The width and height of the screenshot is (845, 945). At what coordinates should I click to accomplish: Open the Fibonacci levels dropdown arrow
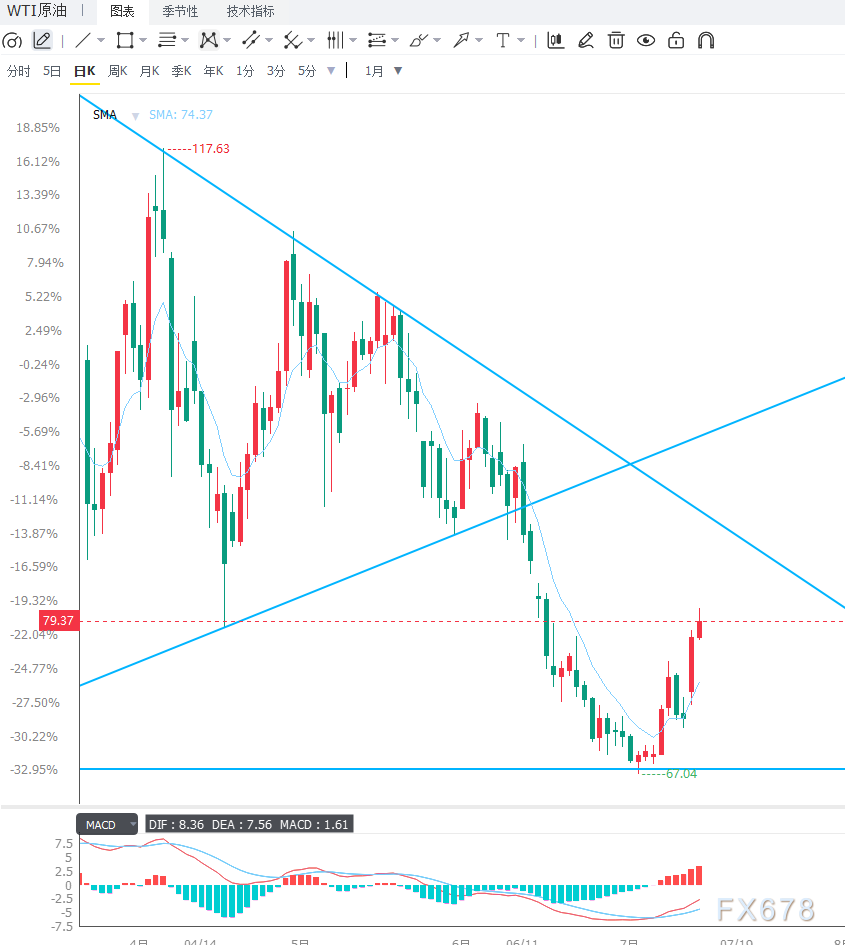[x=395, y=40]
